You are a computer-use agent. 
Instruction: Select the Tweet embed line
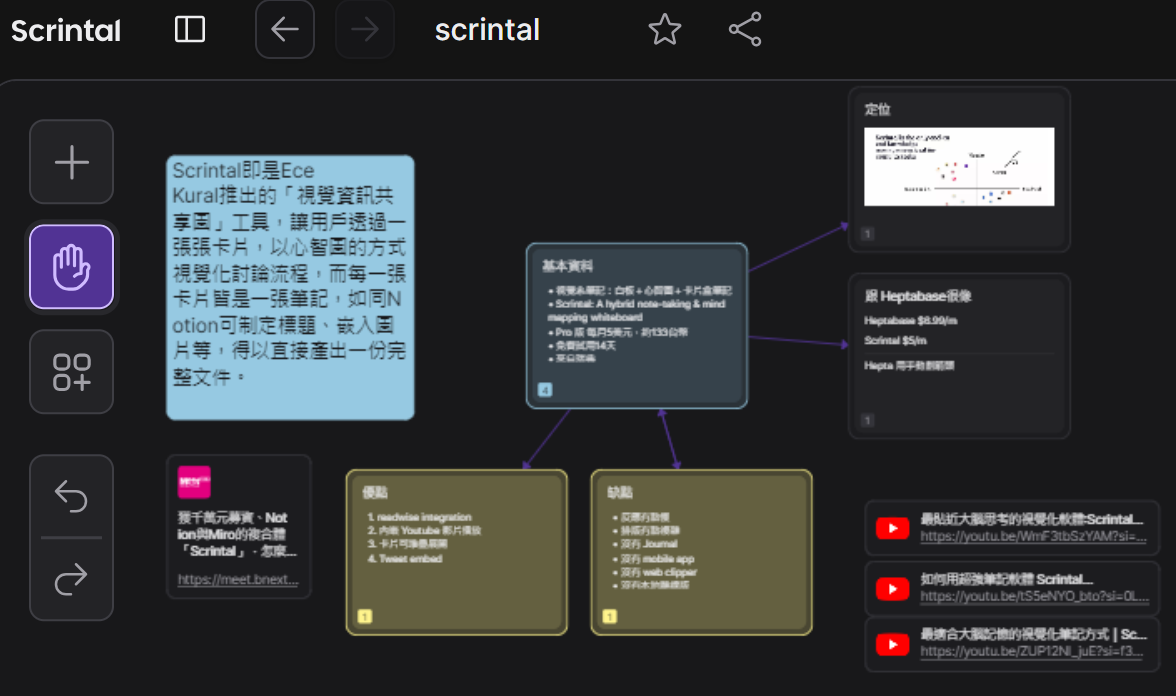(405, 559)
